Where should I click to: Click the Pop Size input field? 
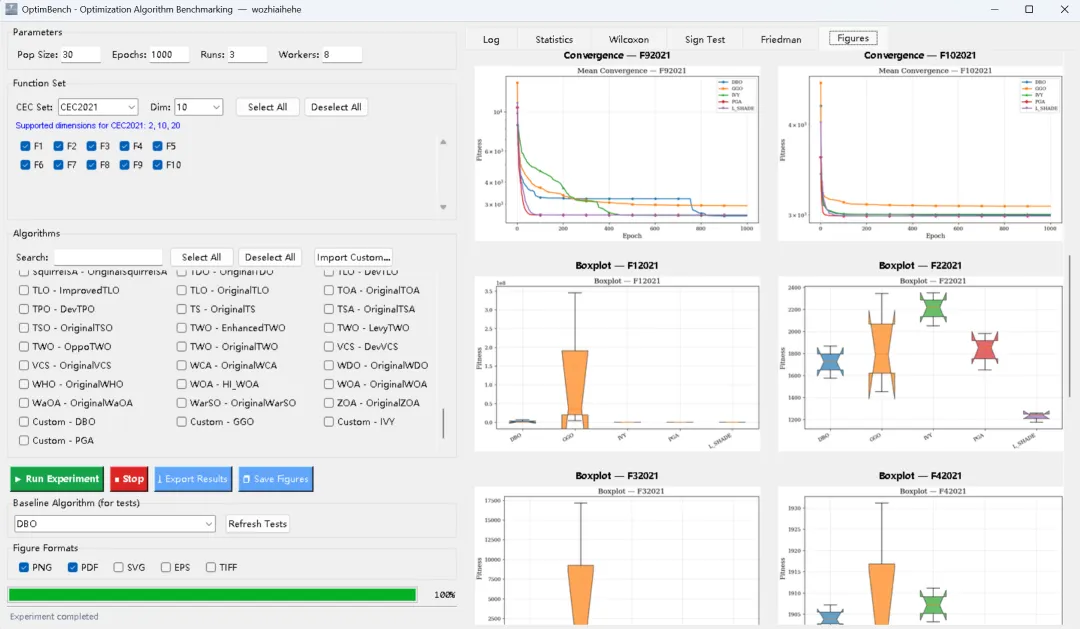pyautogui.click(x=80, y=54)
